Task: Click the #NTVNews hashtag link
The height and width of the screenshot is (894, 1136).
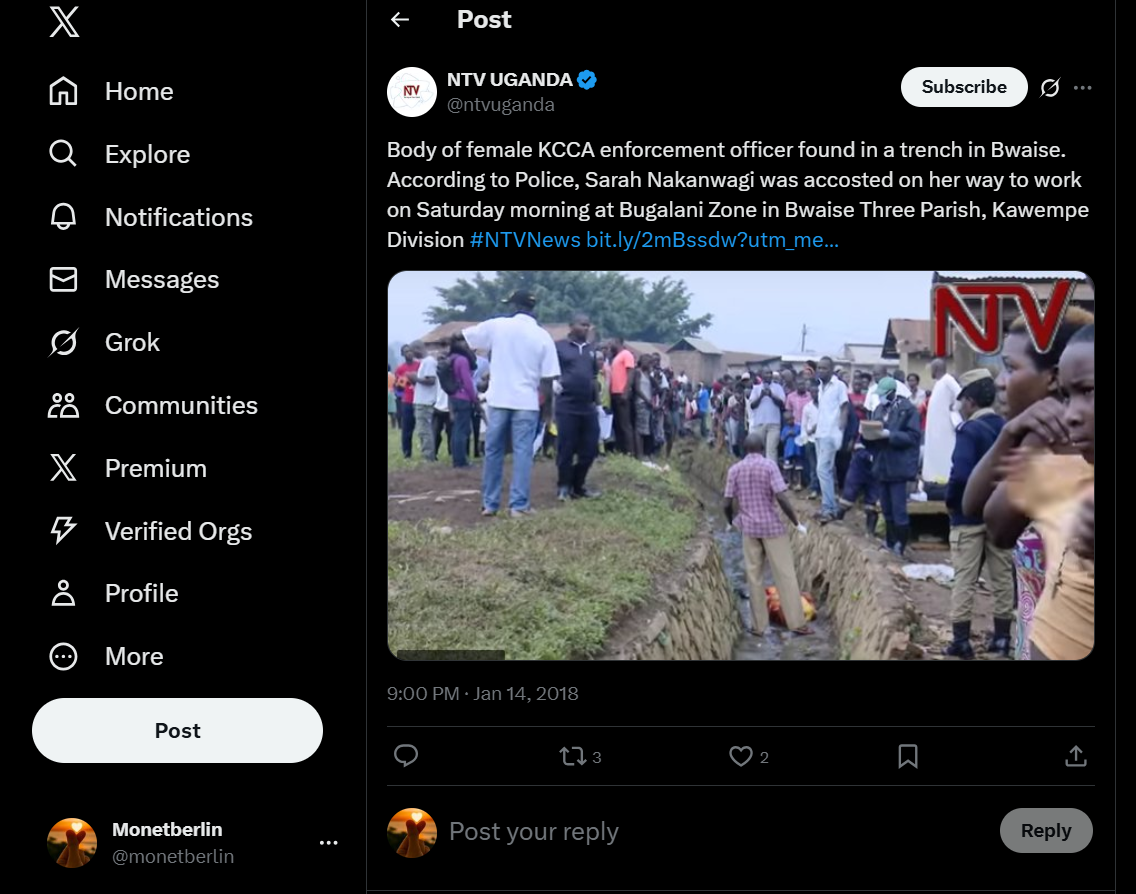Action: pyautogui.click(x=525, y=240)
